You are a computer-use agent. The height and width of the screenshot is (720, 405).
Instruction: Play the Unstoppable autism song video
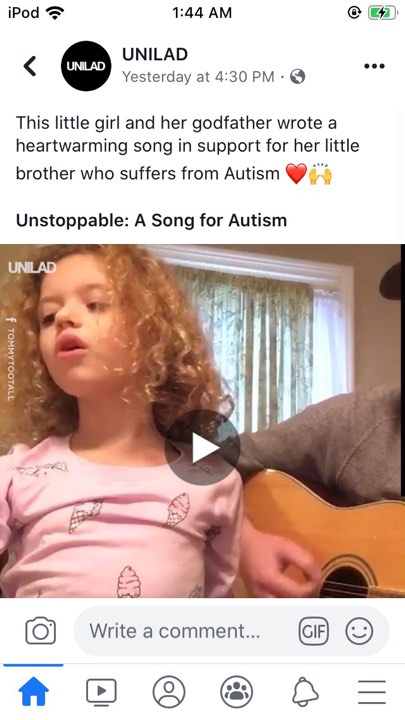point(202,448)
